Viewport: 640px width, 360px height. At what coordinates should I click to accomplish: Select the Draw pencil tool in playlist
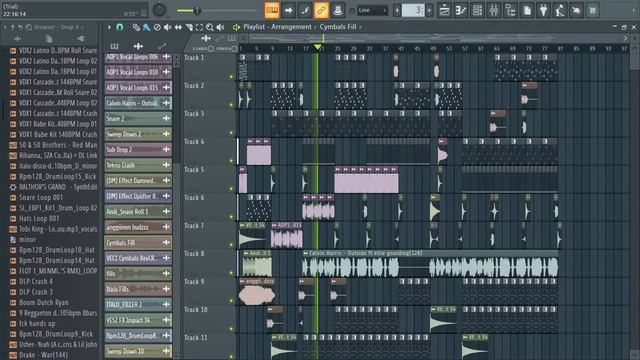(136, 27)
